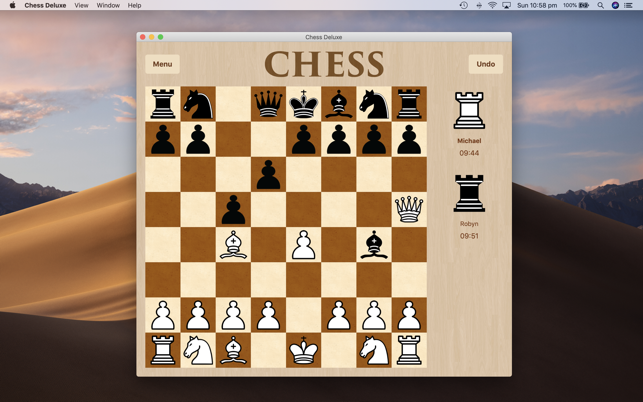This screenshot has width=643, height=402.
Task: Select the black pawn on g7
Action: click(x=374, y=139)
